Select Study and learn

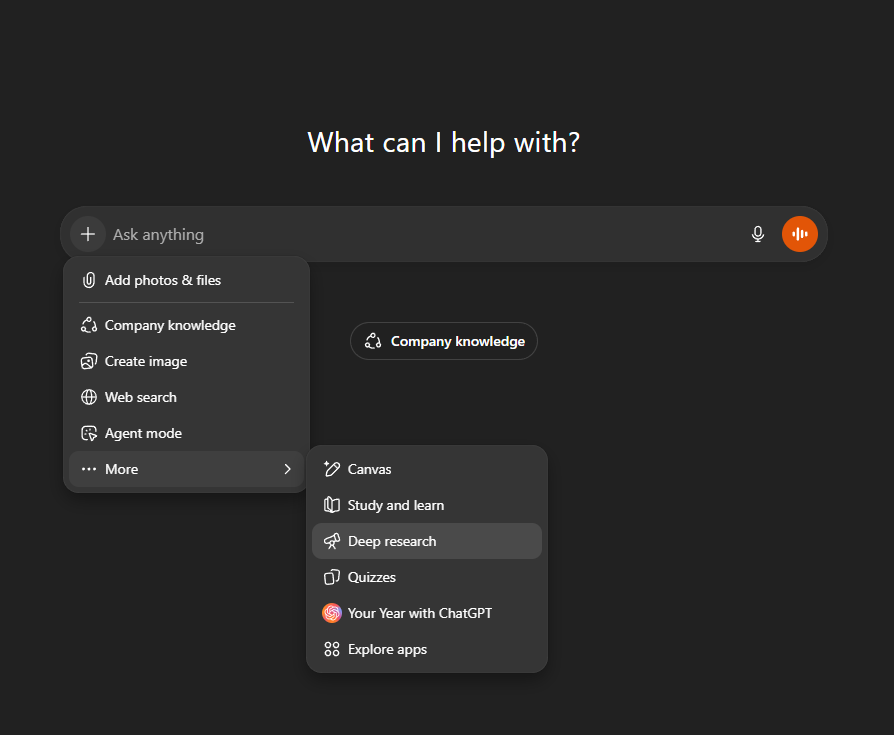coord(396,505)
